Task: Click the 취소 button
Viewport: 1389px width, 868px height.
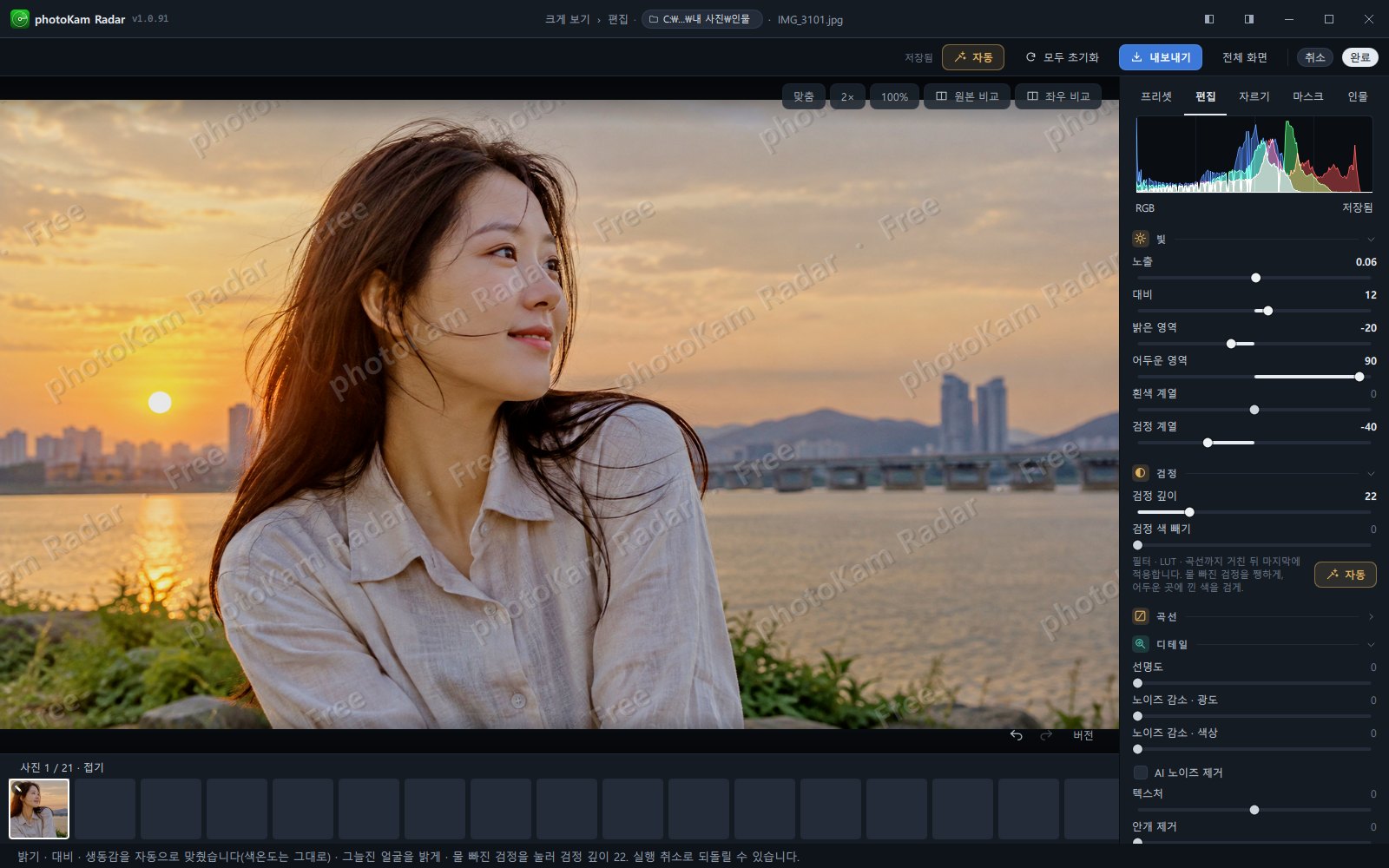Action: coord(1315,57)
